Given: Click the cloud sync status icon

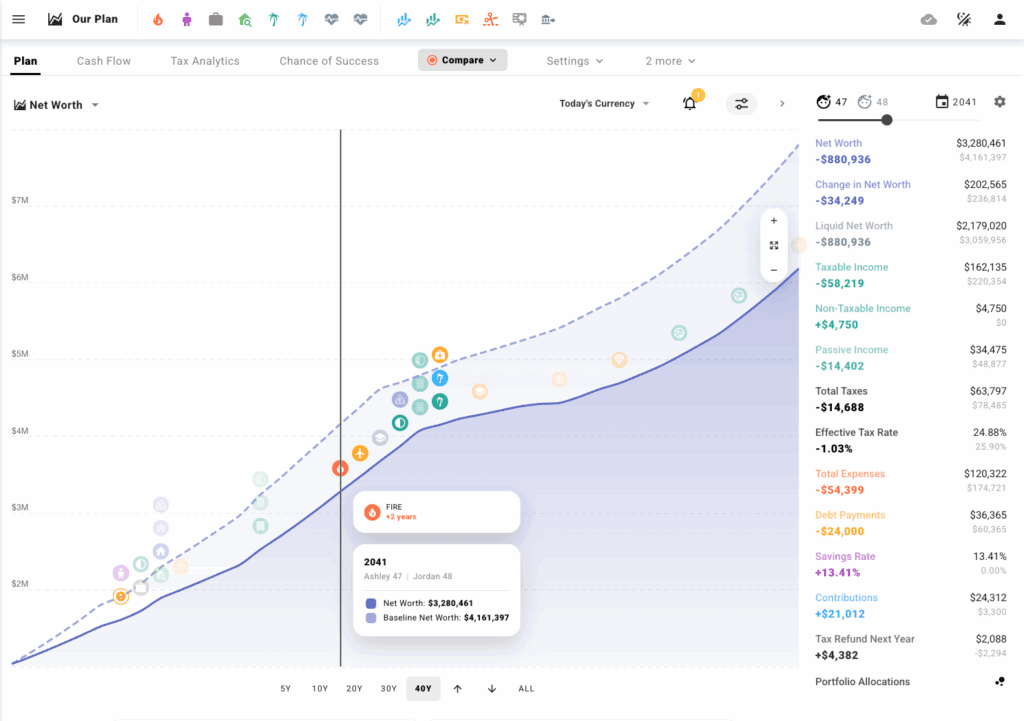Looking at the screenshot, I should pyautogui.click(x=929, y=19).
